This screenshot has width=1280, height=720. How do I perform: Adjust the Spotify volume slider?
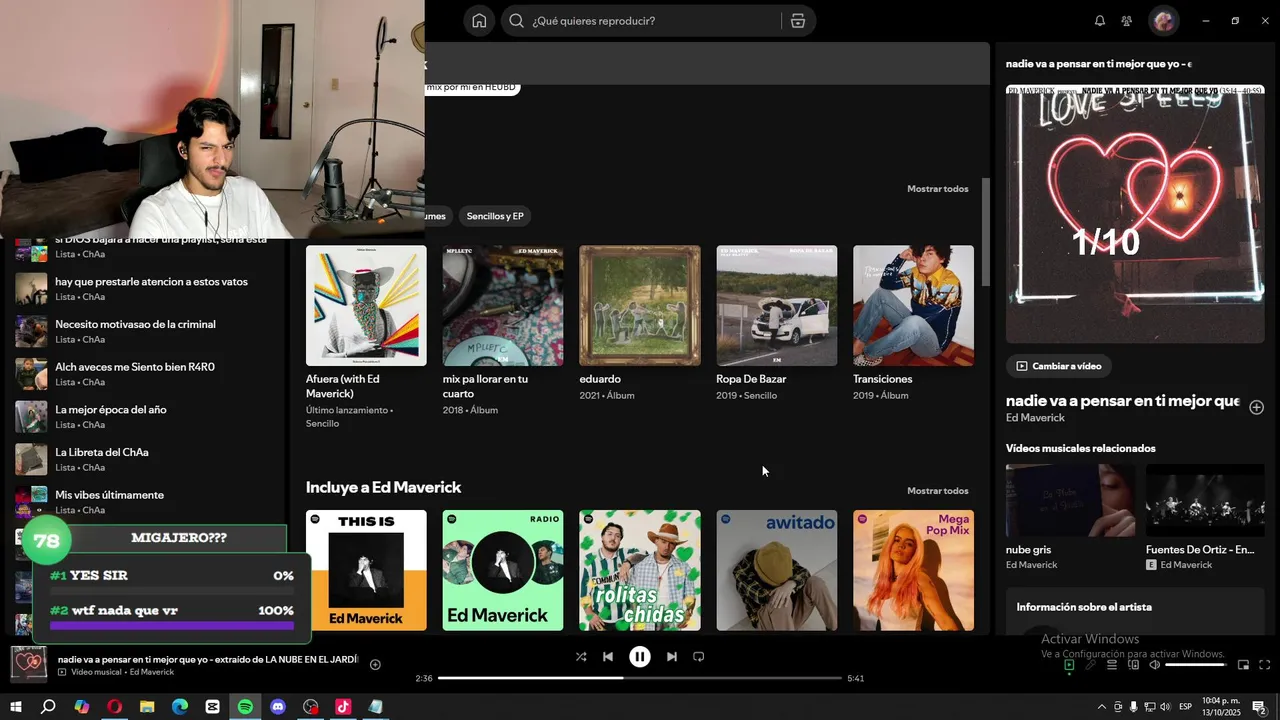tap(1196, 665)
